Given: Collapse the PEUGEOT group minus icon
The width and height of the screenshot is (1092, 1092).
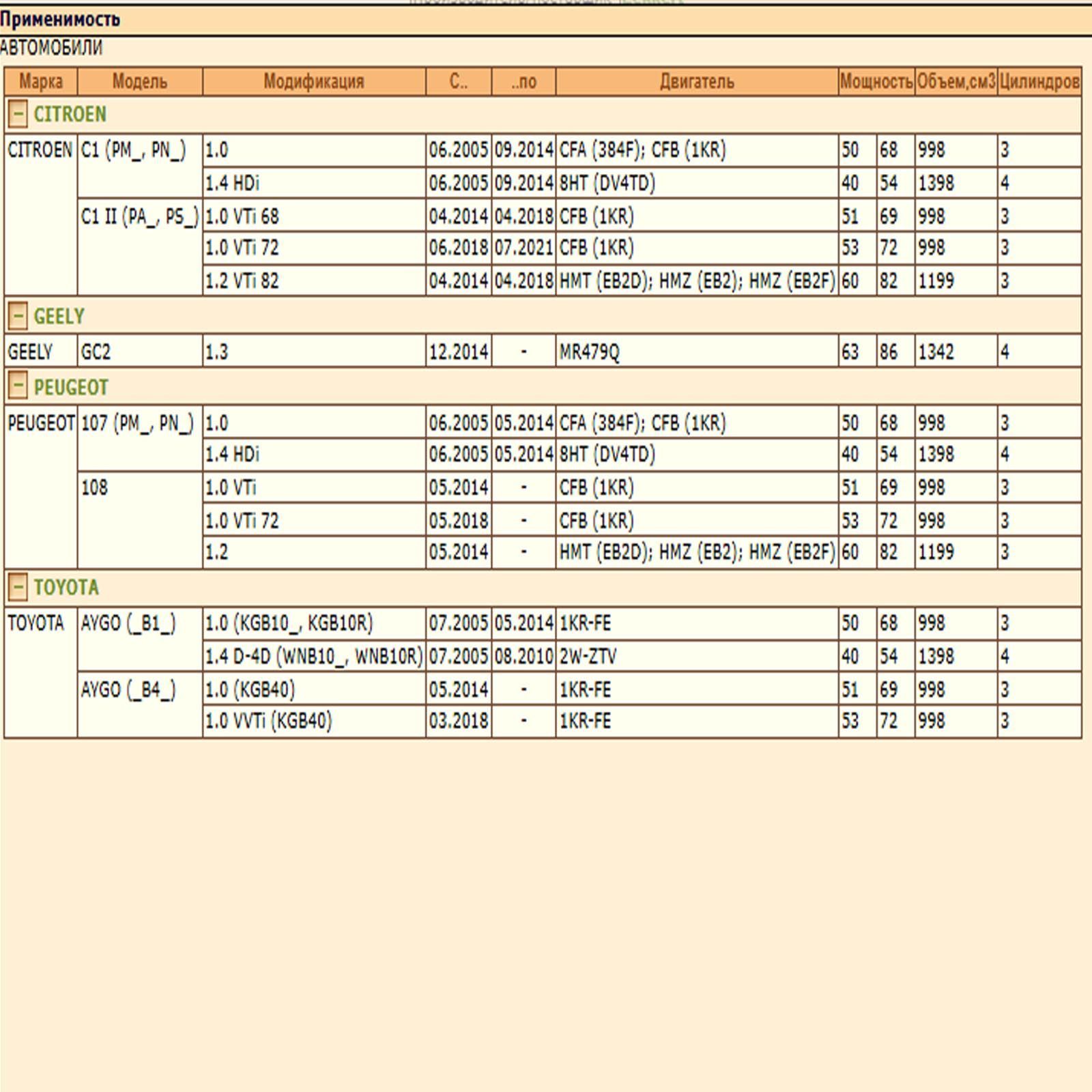Looking at the screenshot, I should (18, 387).
